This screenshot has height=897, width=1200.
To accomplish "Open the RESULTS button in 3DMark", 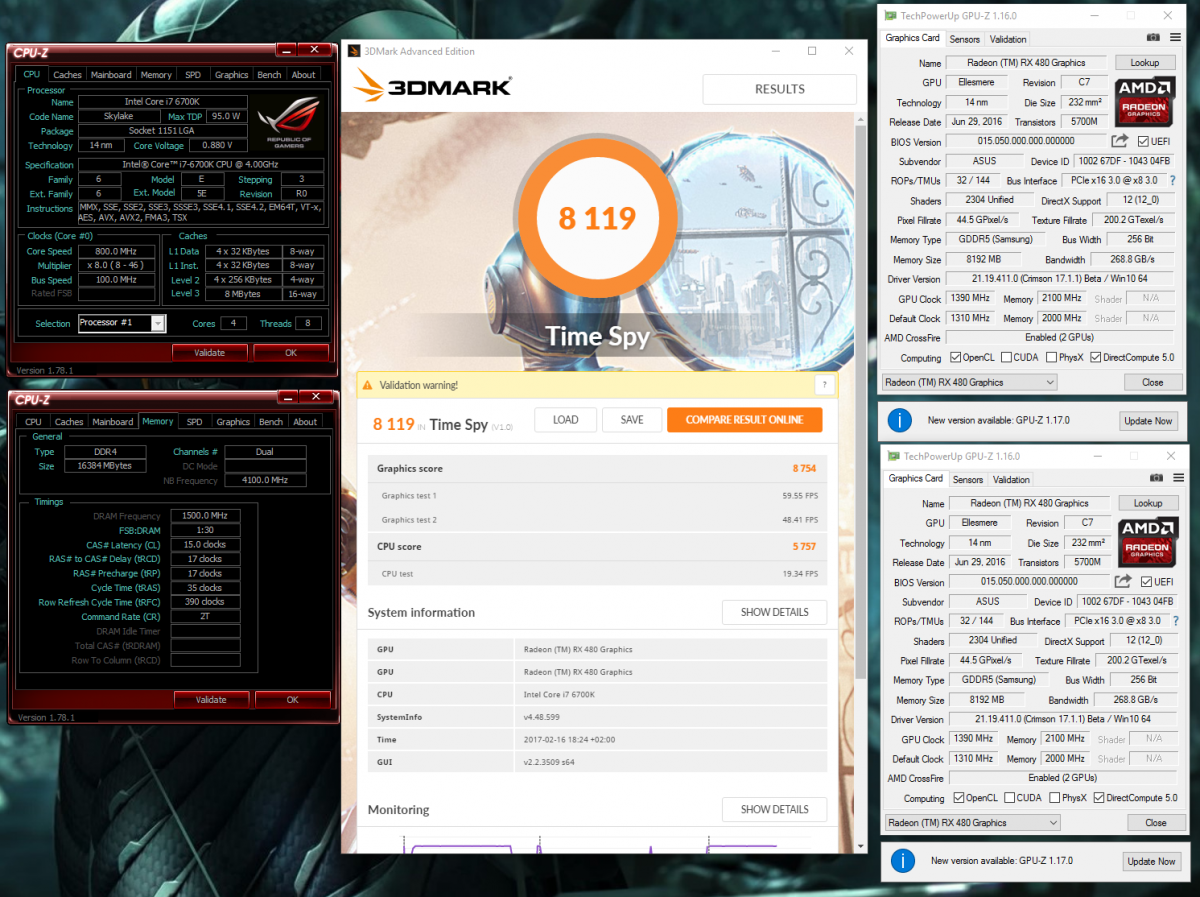I will [780, 89].
